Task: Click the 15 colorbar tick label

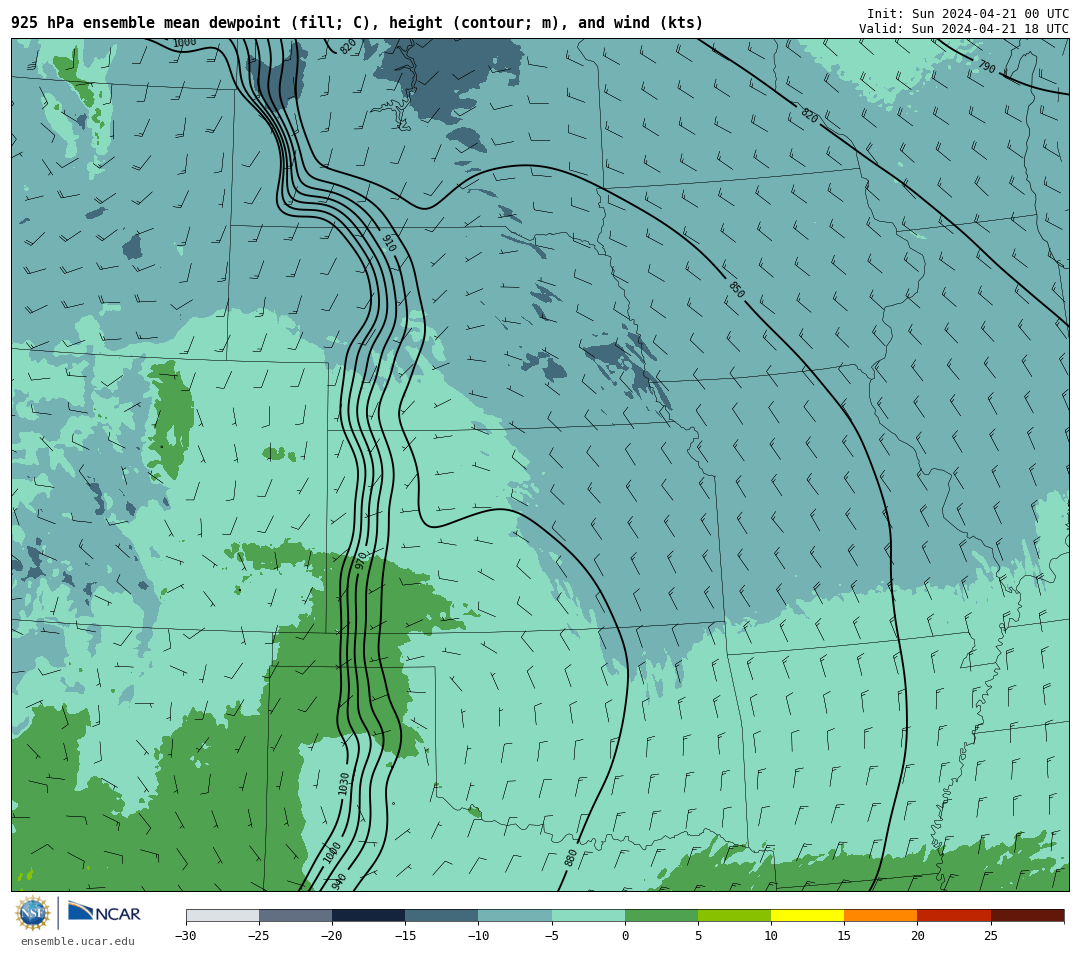Action: [844, 935]
